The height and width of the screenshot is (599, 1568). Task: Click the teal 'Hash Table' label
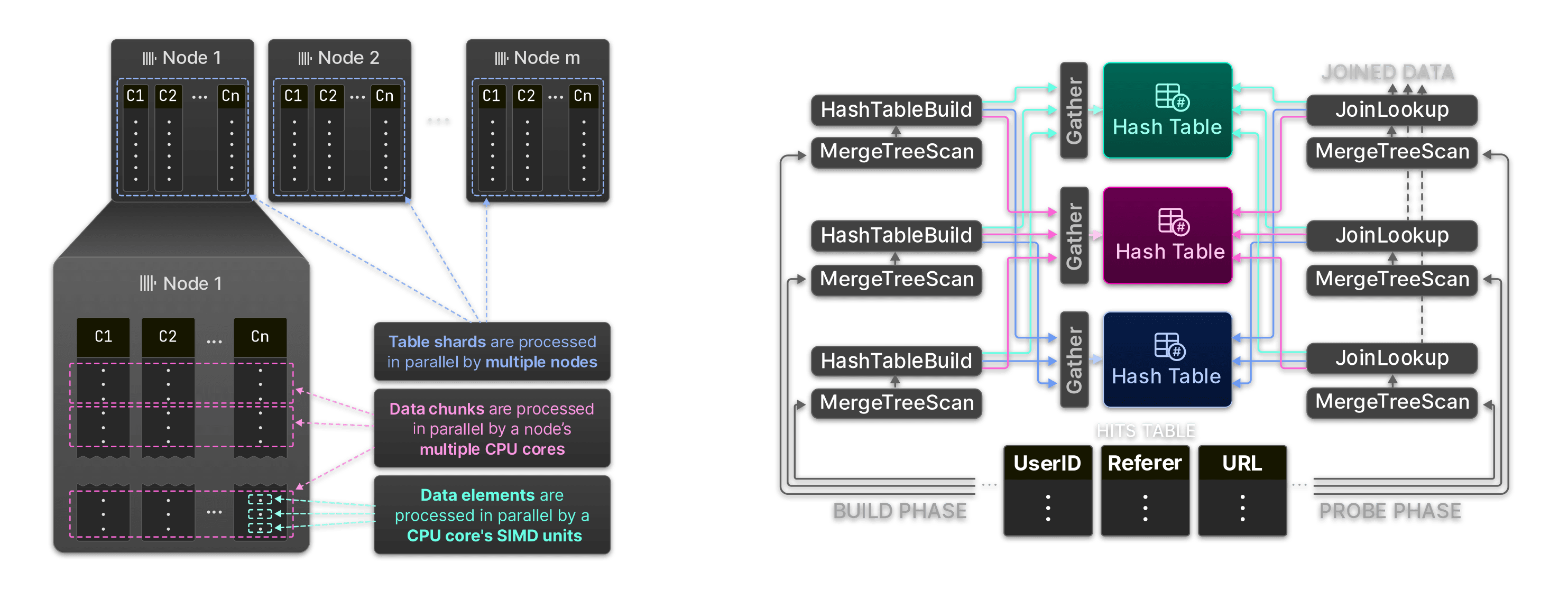pos(1167,127)
